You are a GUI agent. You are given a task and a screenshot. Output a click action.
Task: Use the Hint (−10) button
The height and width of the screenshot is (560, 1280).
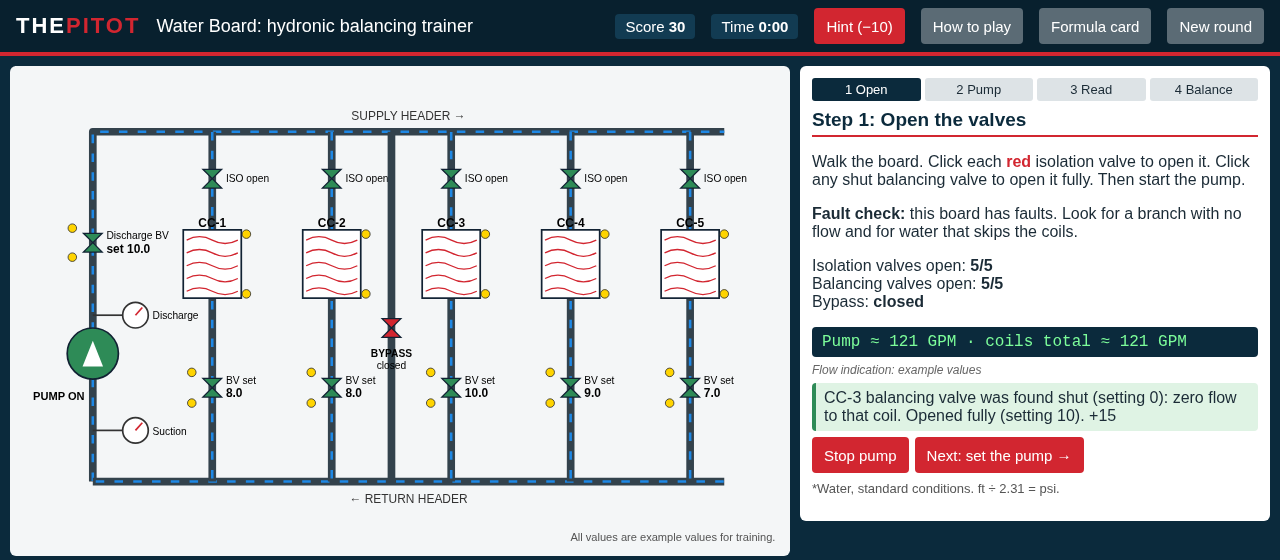[x=859, y=26]
